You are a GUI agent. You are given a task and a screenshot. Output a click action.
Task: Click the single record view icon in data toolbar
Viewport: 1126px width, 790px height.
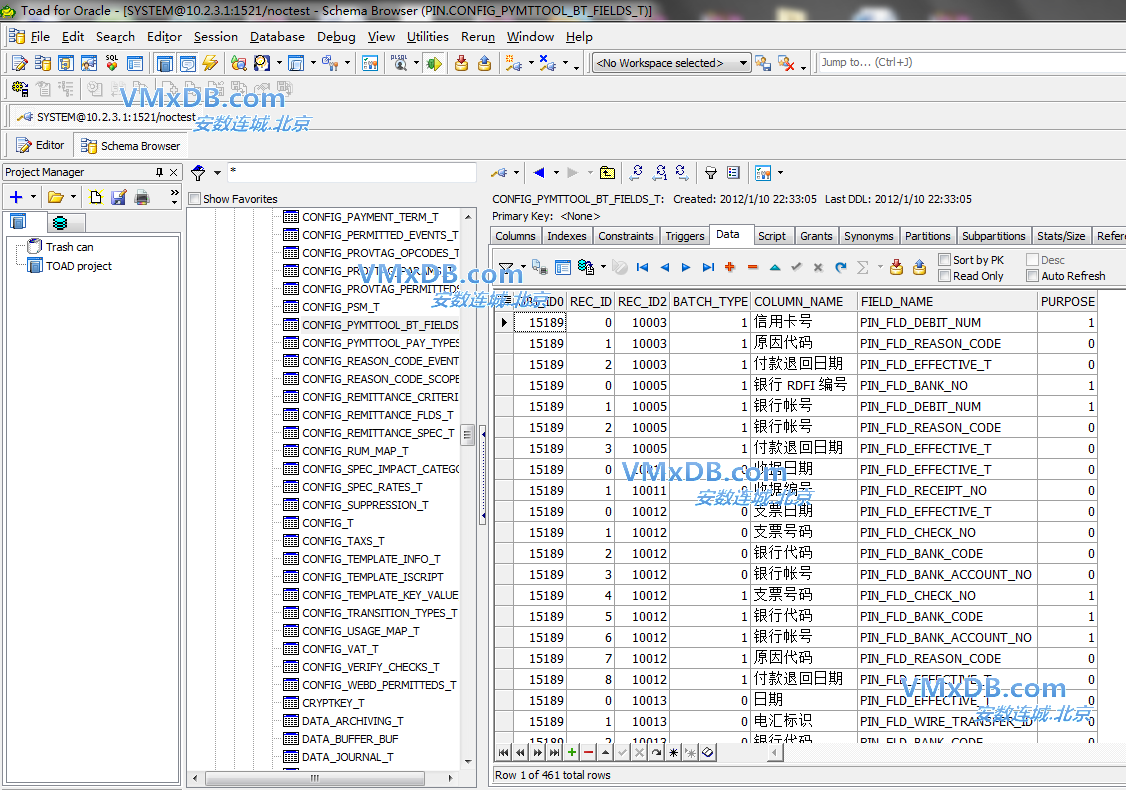(563, 267)
